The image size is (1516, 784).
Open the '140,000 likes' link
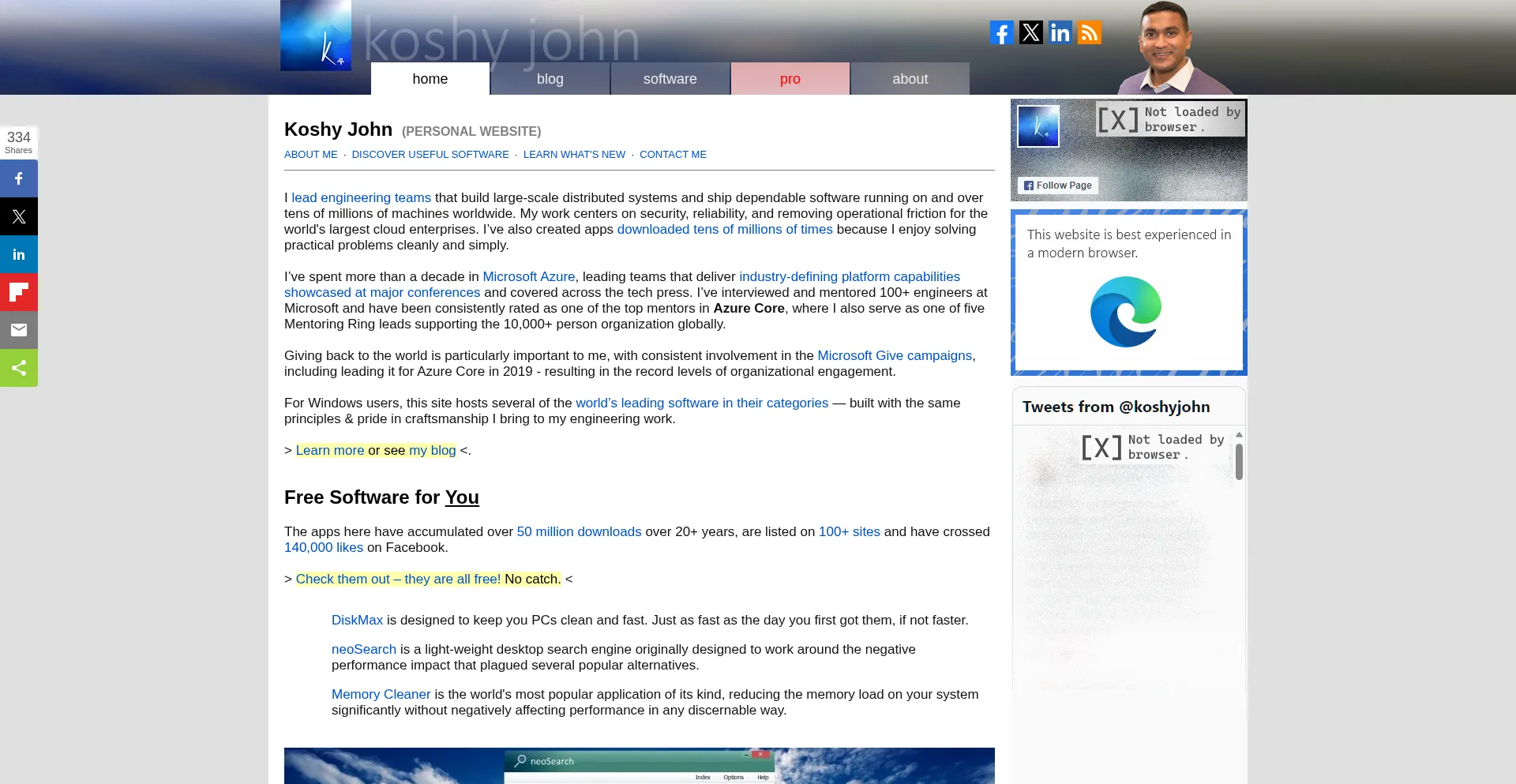point(324,548)
